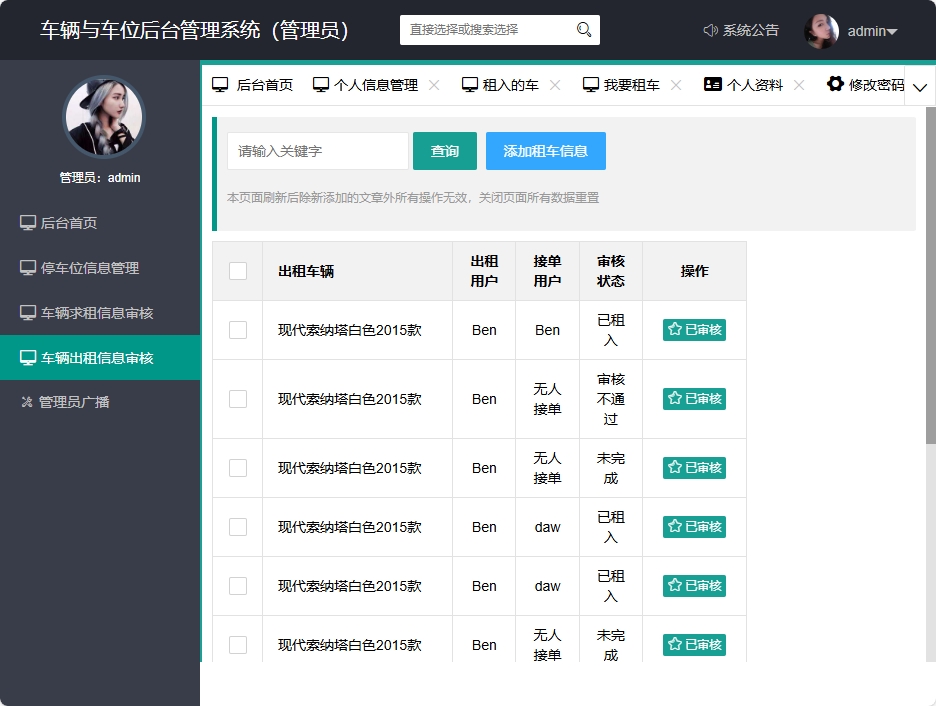Viewport: 936px width, 706px height.
Task: Click the star icon inside the first 已审核 button
Action: tap(673, 328)
